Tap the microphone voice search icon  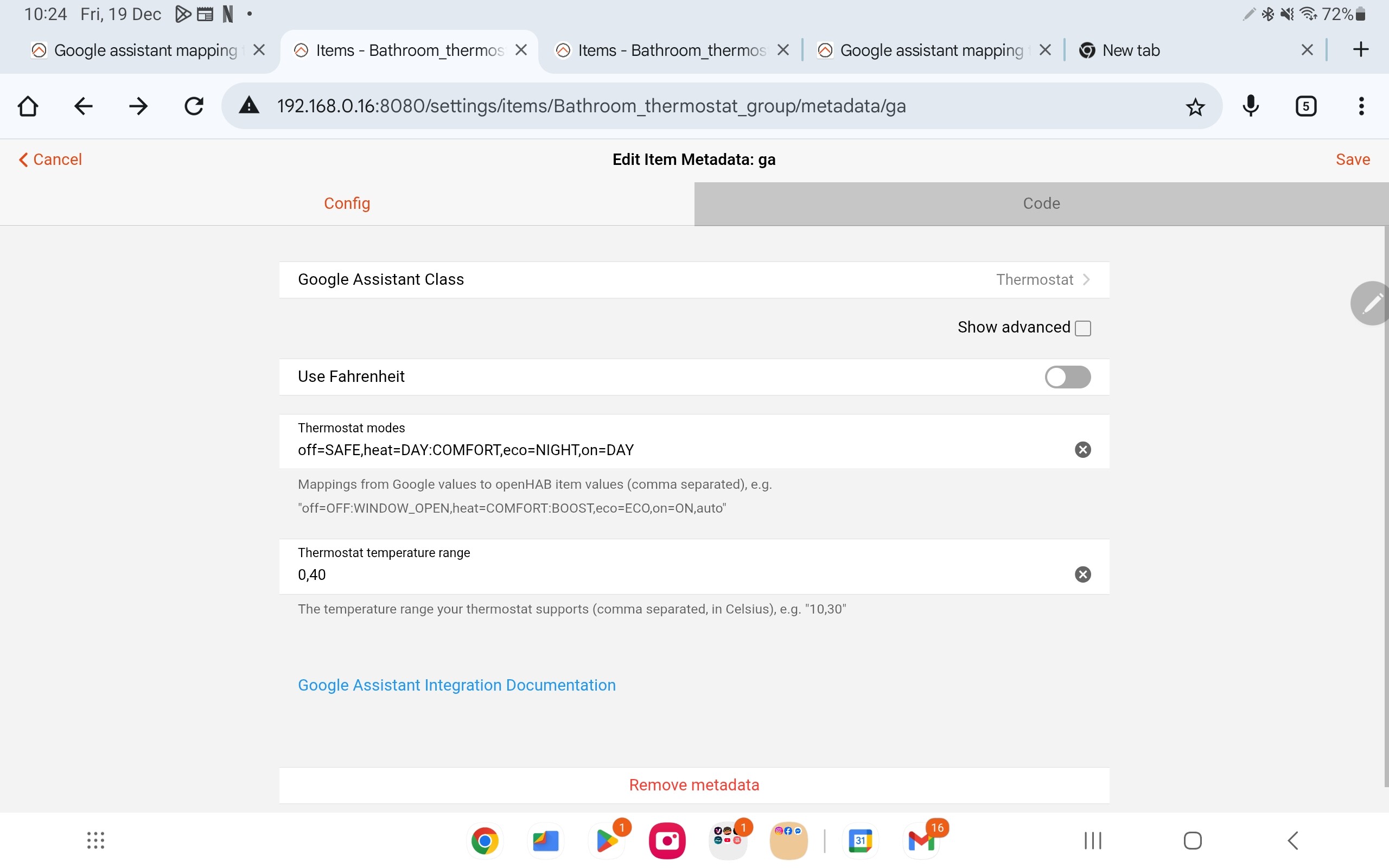pos(1250,106)
